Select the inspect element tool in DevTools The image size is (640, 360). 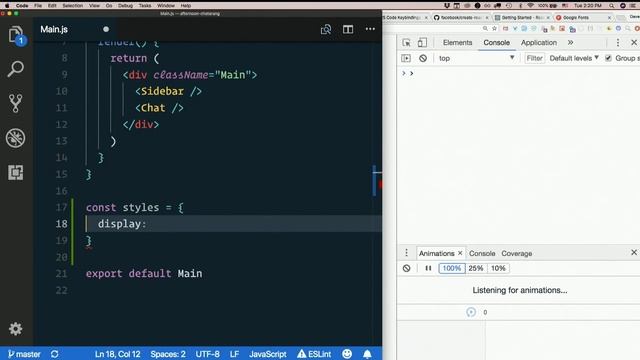pyautogui.click(x=407, y=43)
